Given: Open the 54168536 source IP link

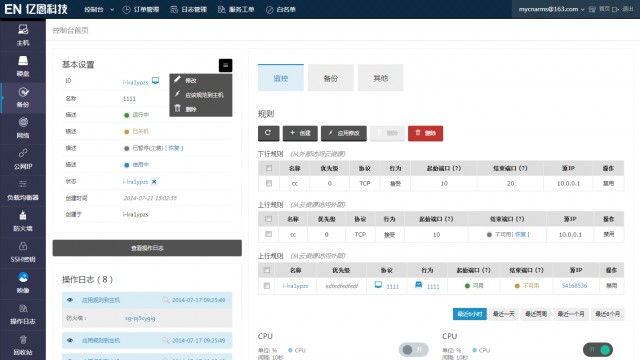Looking at the screenshot, I should [574, 286].
